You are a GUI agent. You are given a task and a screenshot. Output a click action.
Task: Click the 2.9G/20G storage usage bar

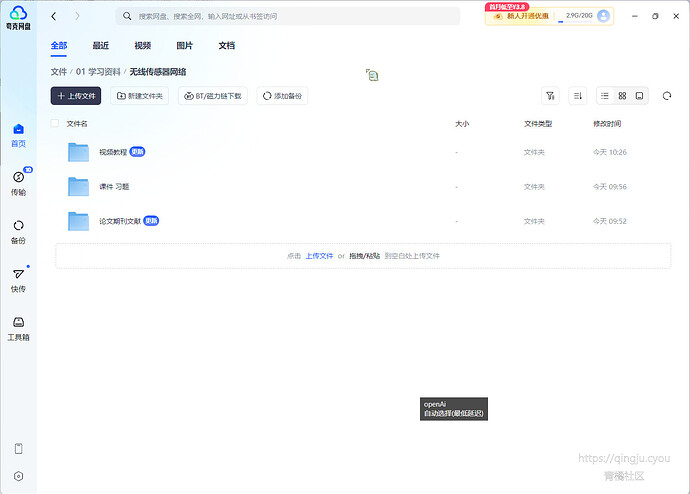click(x=577, y=16)
